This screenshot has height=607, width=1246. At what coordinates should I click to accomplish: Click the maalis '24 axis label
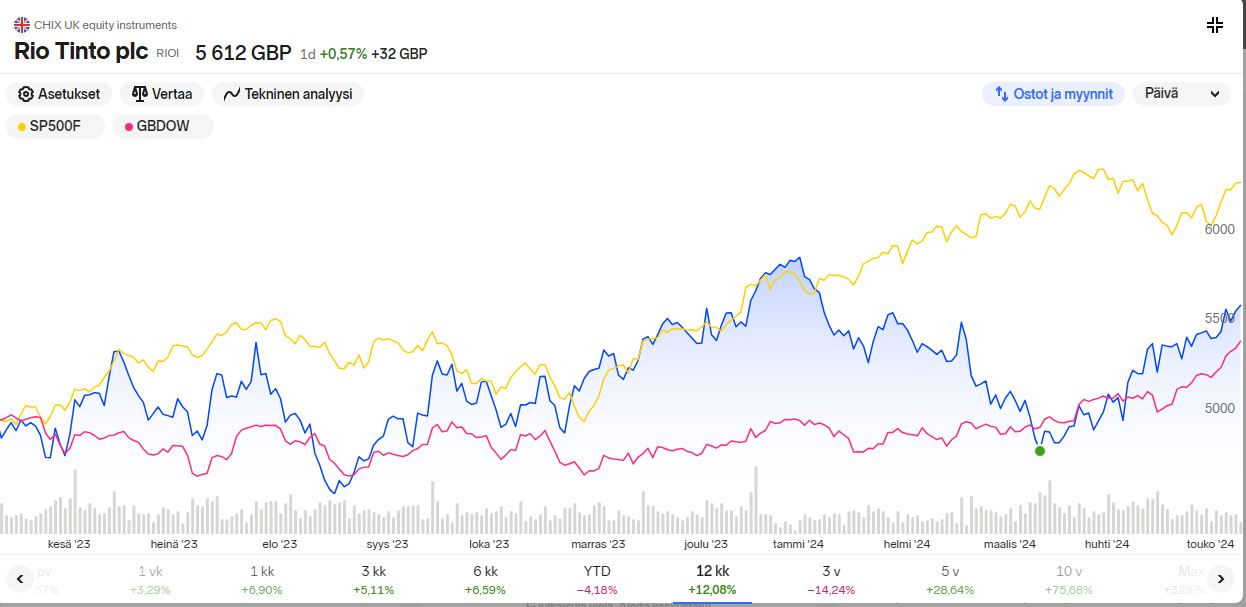click(x=1010, y=544)
